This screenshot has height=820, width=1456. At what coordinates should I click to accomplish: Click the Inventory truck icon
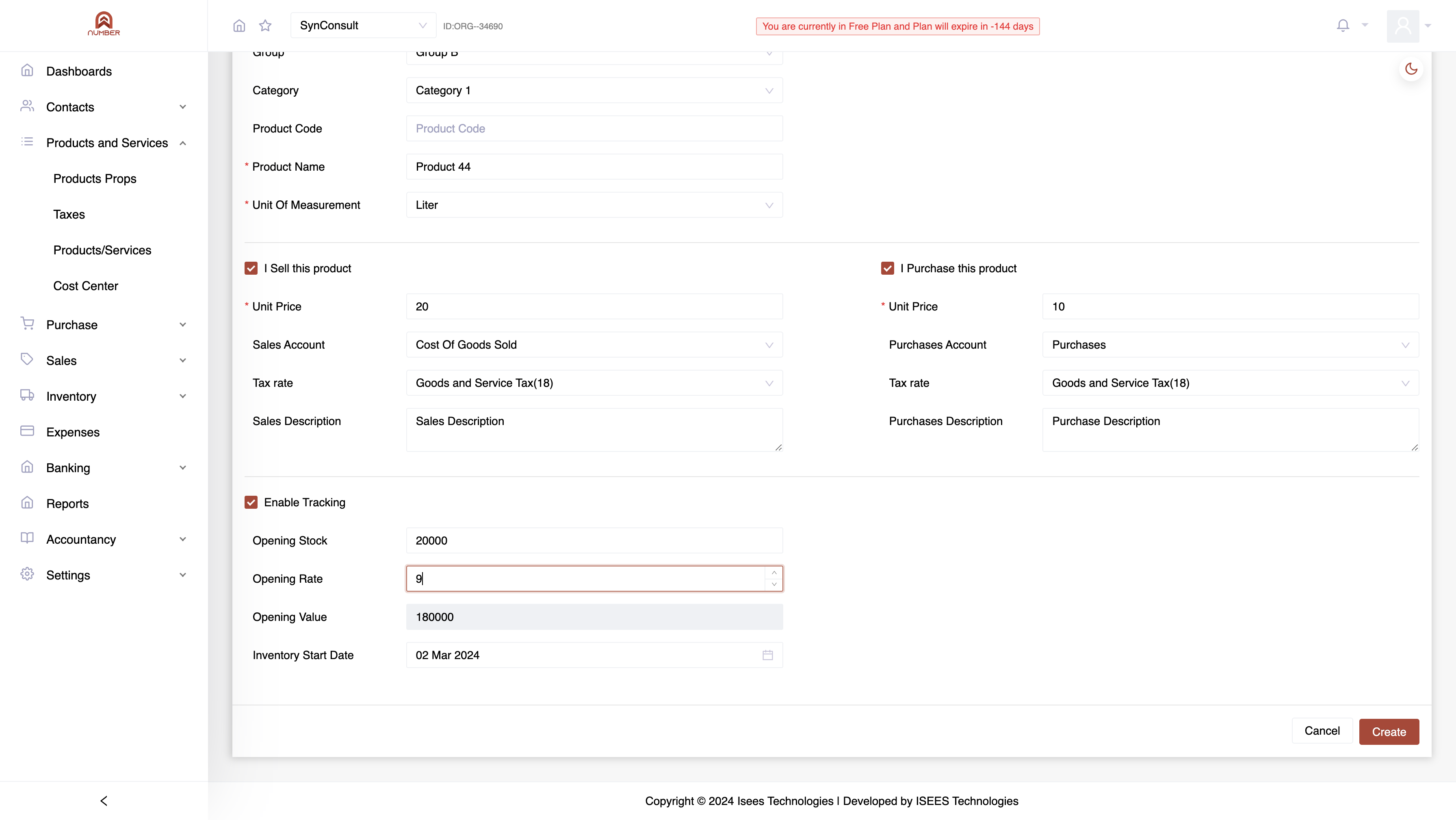point(27,395)
